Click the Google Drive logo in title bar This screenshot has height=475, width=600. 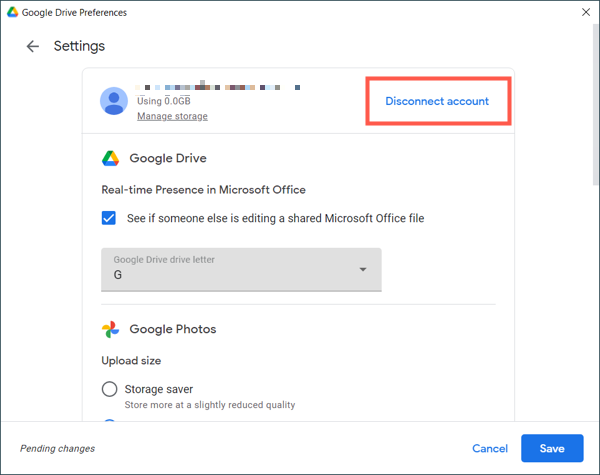(12, 13)
